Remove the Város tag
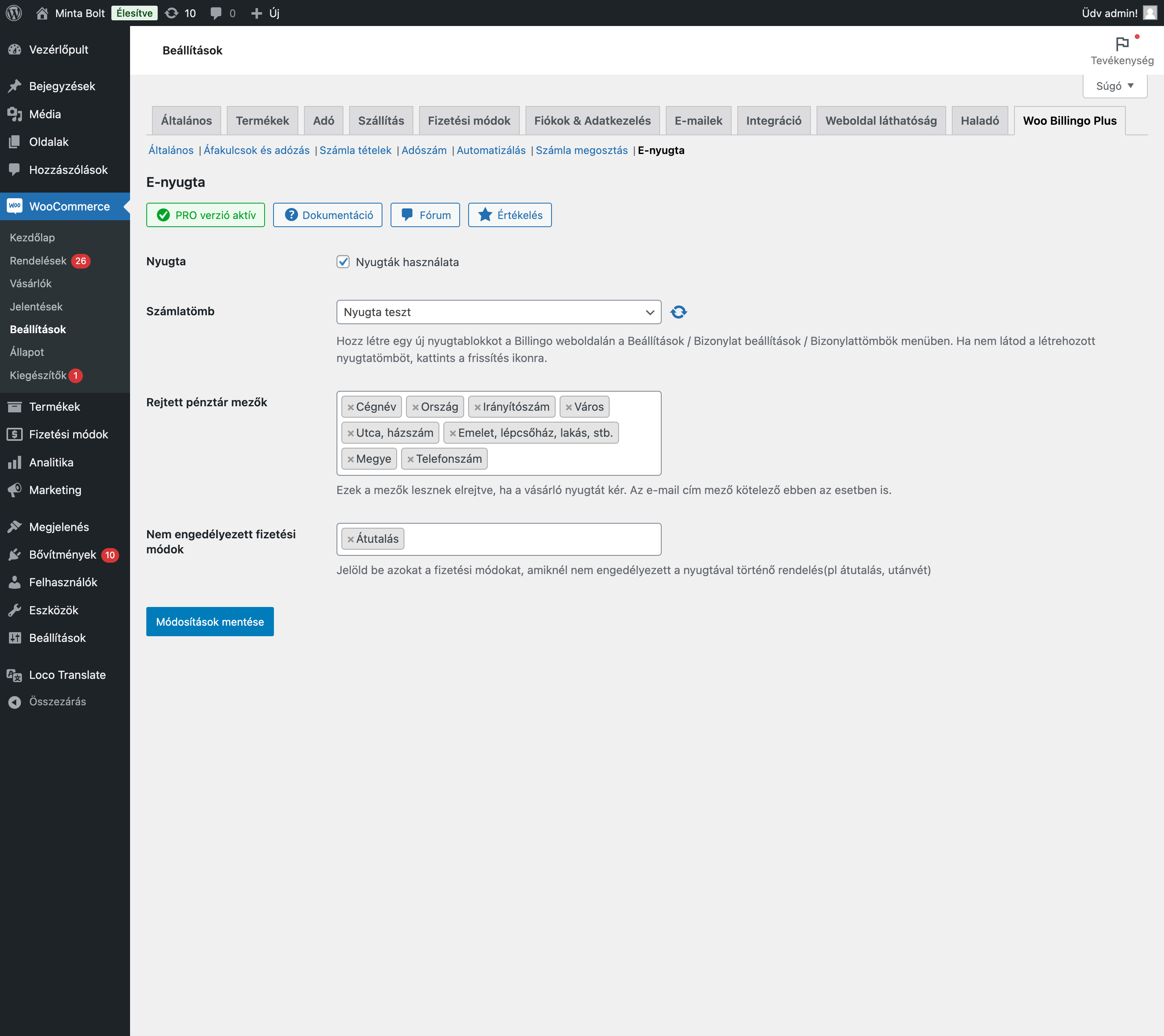Image resolution: width=1164 pixels, height=1036 pixels. coord(569,407)
